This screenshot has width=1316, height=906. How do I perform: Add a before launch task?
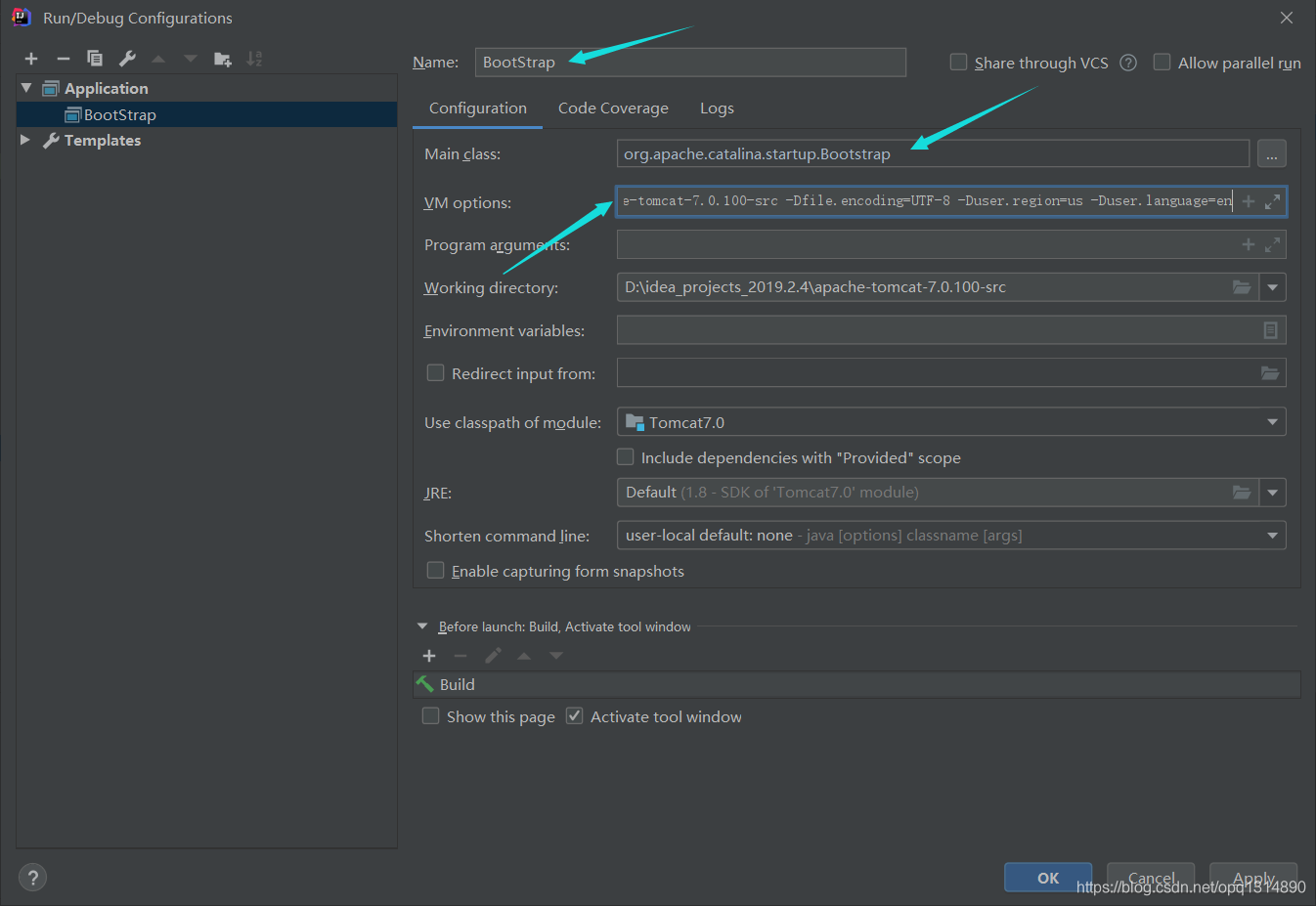[429, 656]
